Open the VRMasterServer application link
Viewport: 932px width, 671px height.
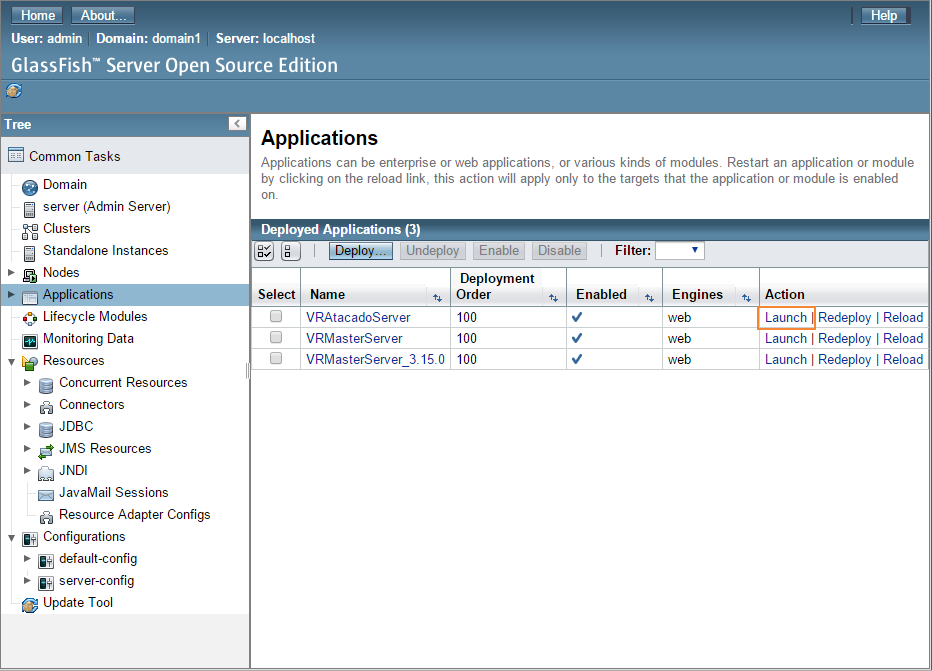point(354,338)
